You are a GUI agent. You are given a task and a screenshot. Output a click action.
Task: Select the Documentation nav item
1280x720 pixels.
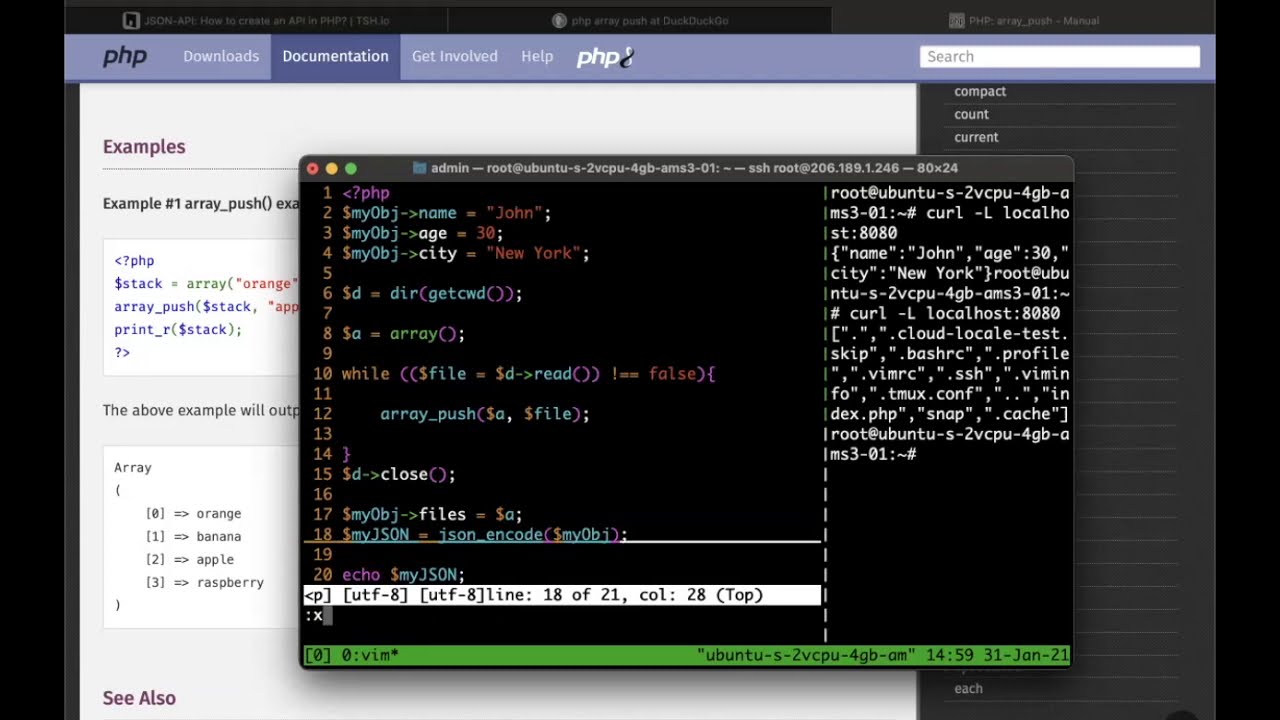click(335, 56)
